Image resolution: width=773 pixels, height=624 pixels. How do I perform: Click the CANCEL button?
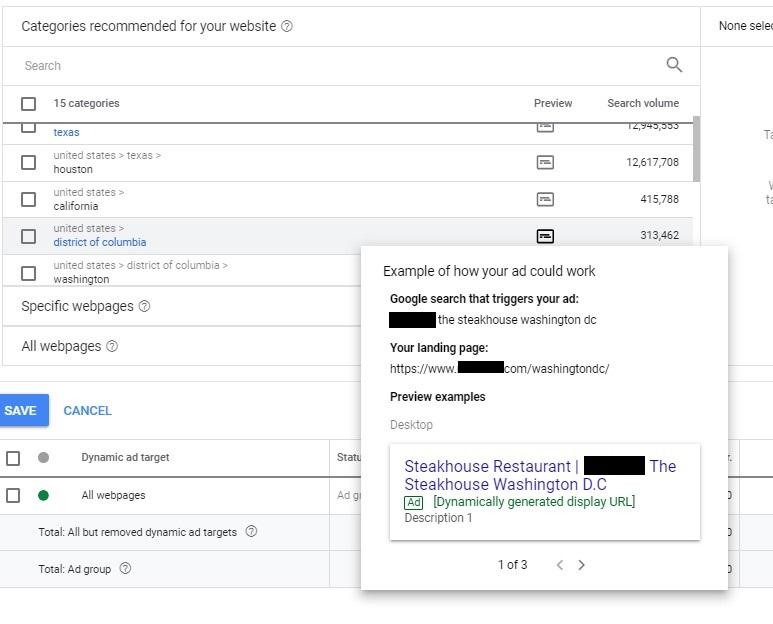pyautogui.click(x=87, y=411)
